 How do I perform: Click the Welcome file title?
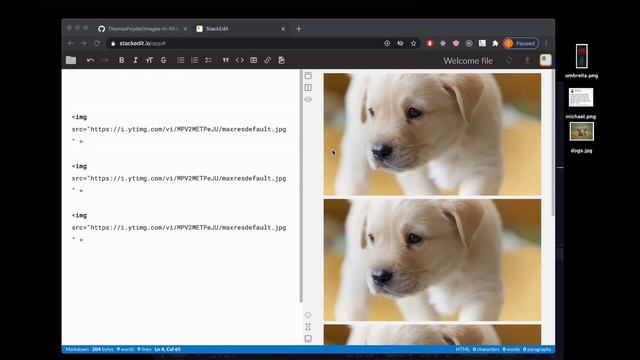tap(468, 61)
